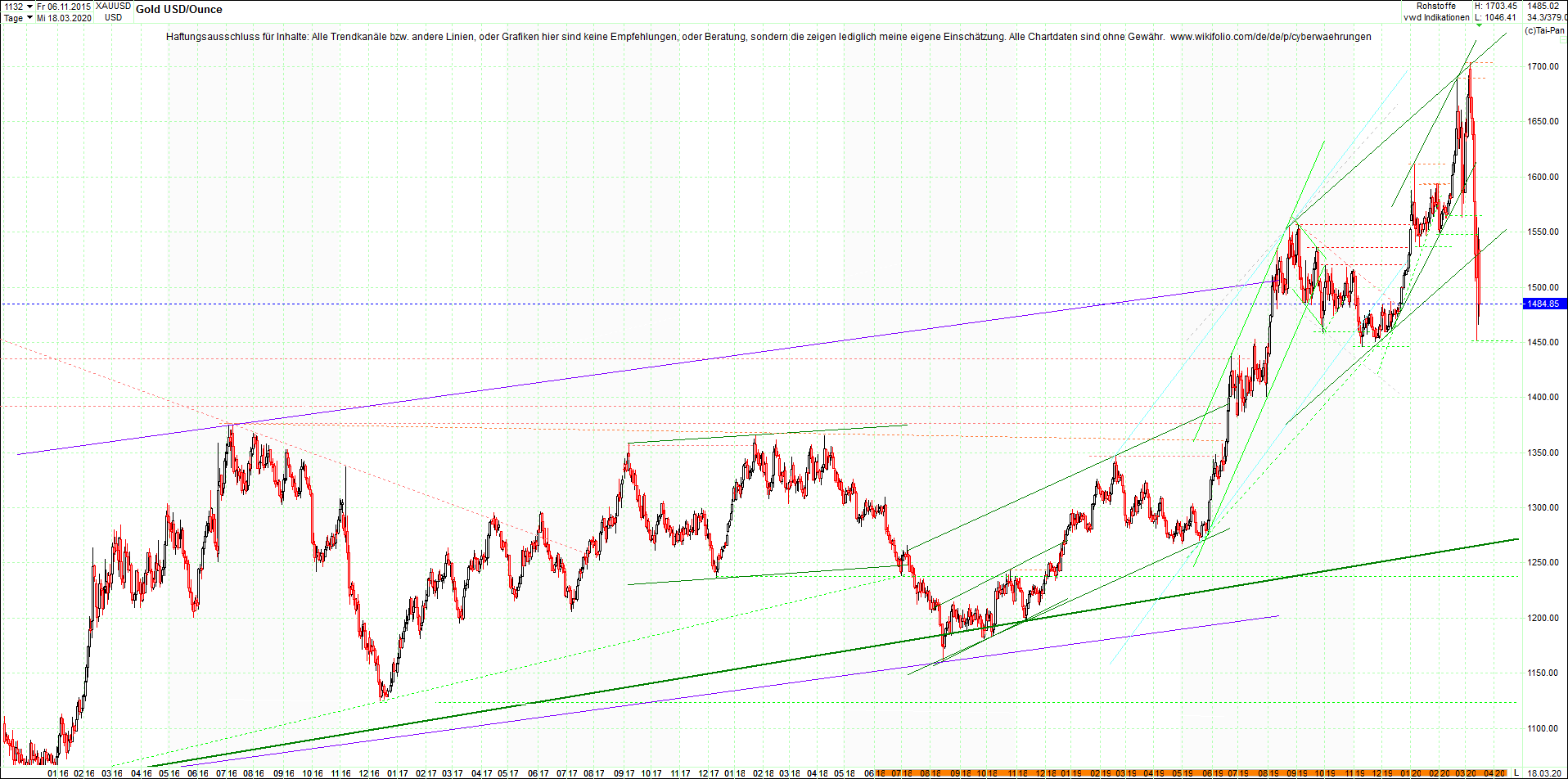Select the start date Fr 06.11.2015
Viewport: 1568px width, 779px height.
click(64, 7)
